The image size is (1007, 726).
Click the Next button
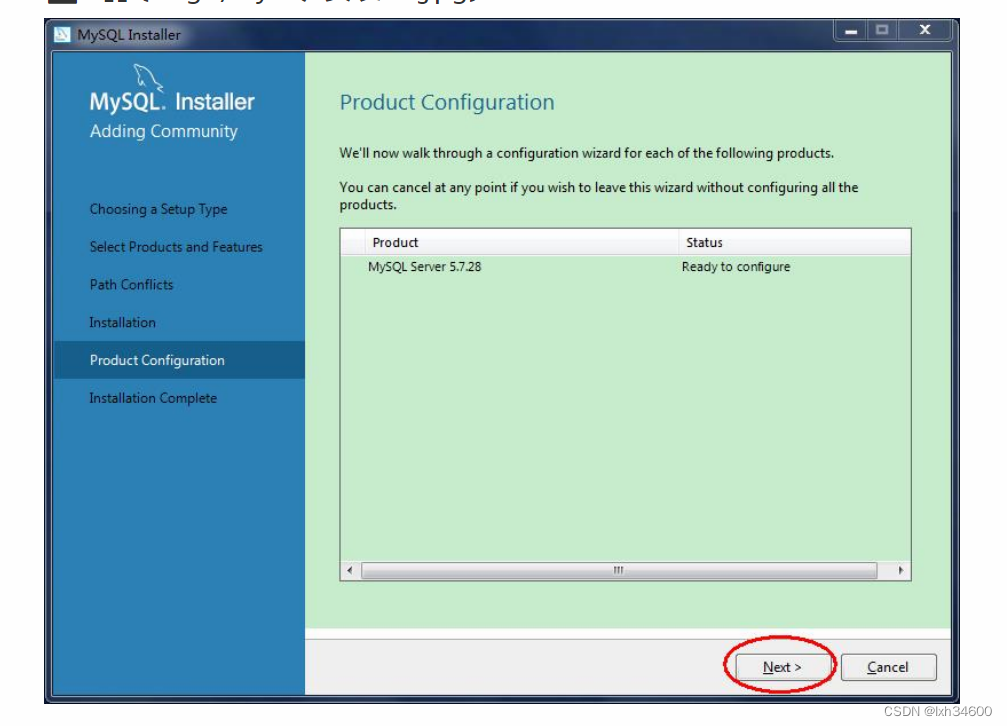point(781,666)
